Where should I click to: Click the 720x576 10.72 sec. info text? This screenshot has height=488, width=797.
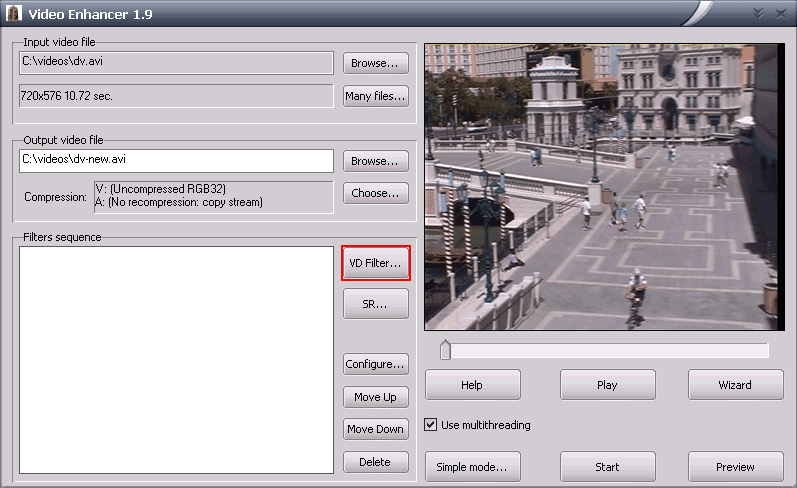click(67, 96)
